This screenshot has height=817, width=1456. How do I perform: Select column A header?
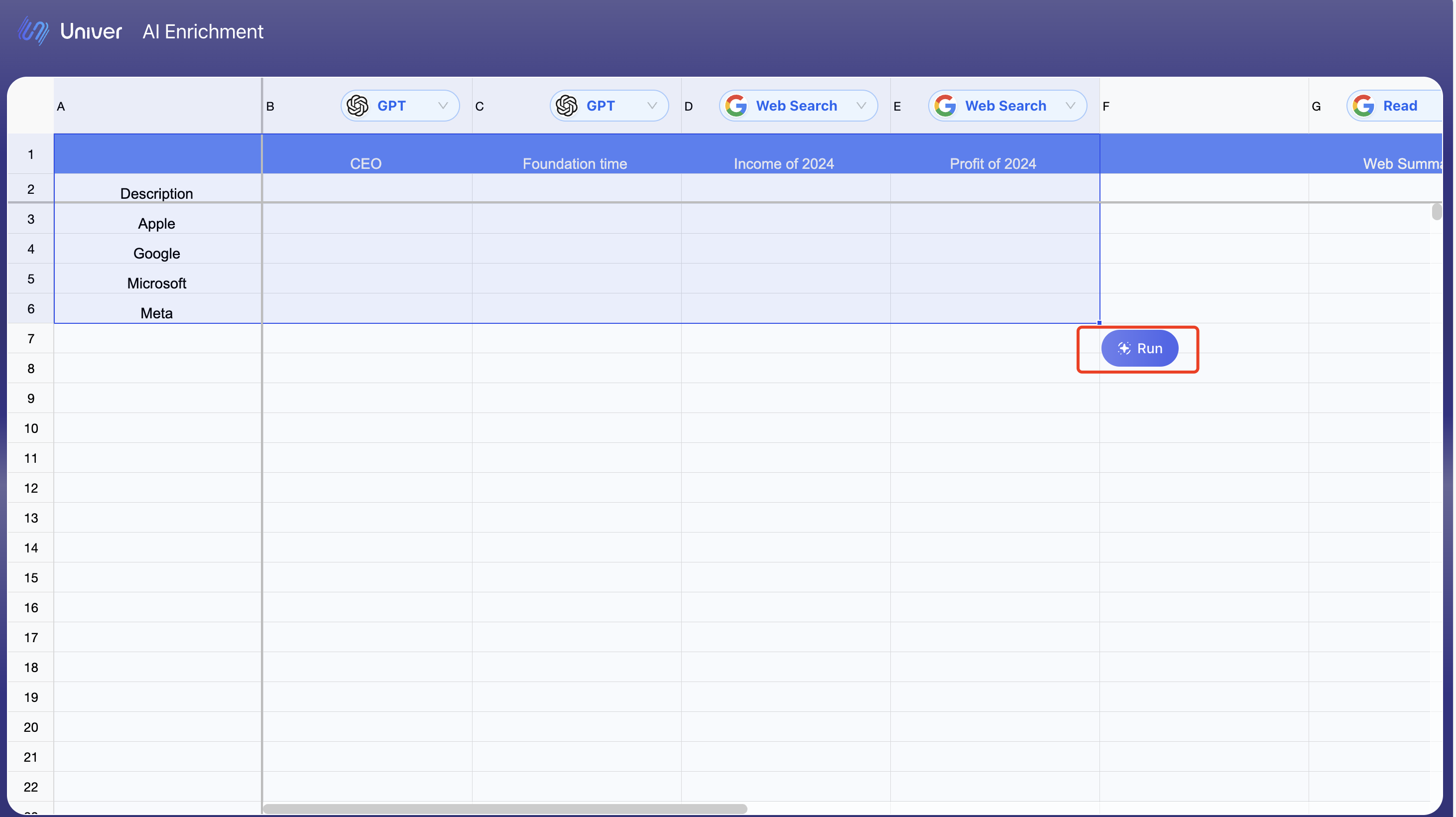click(158, 106)
